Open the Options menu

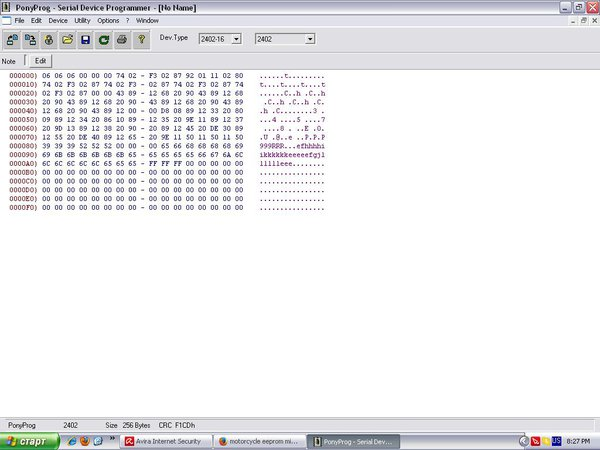(x=108, y=21)
